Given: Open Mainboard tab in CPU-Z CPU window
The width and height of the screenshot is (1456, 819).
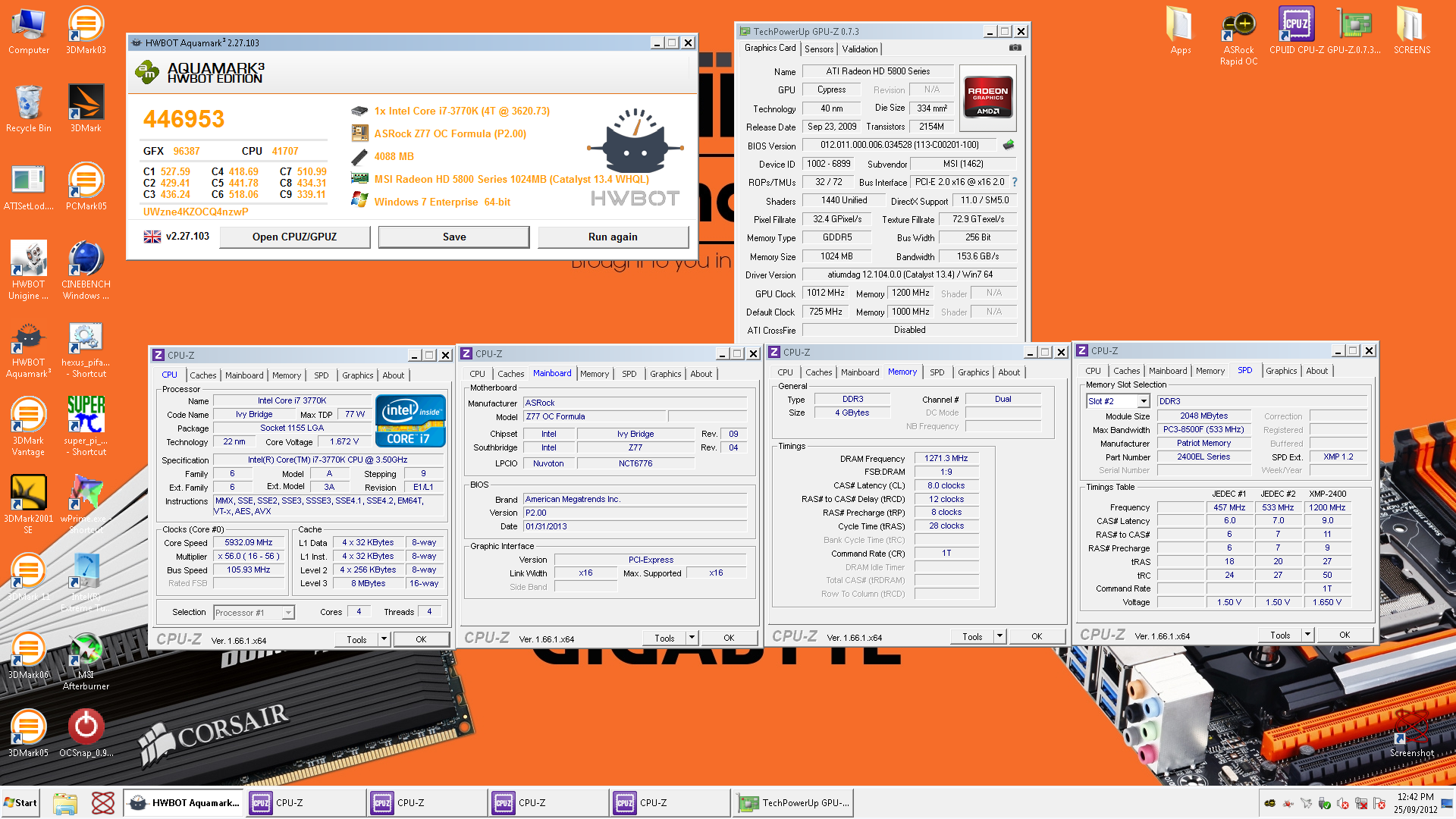Looking at the screenshot, I should tap(244, 375).
